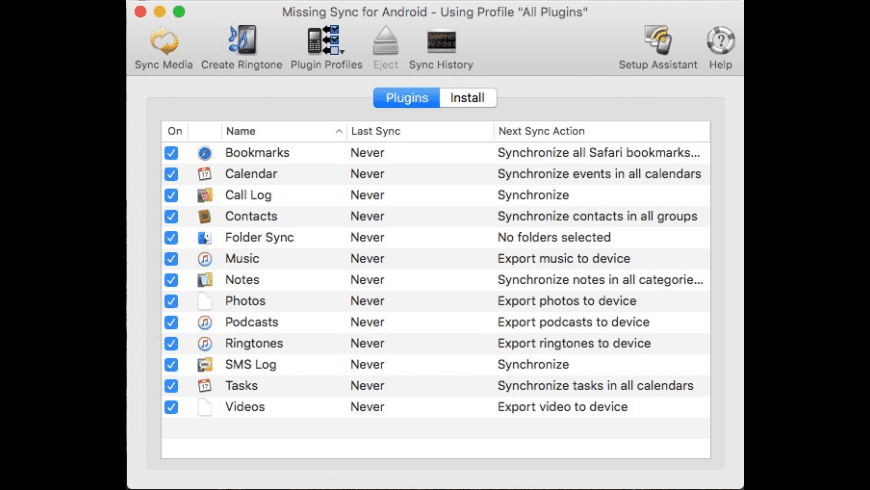The height and width of the screenshot is (490, 870).
Task: Open Help from the toolbar
Action: pyautogui.click(x=720, y=42)
